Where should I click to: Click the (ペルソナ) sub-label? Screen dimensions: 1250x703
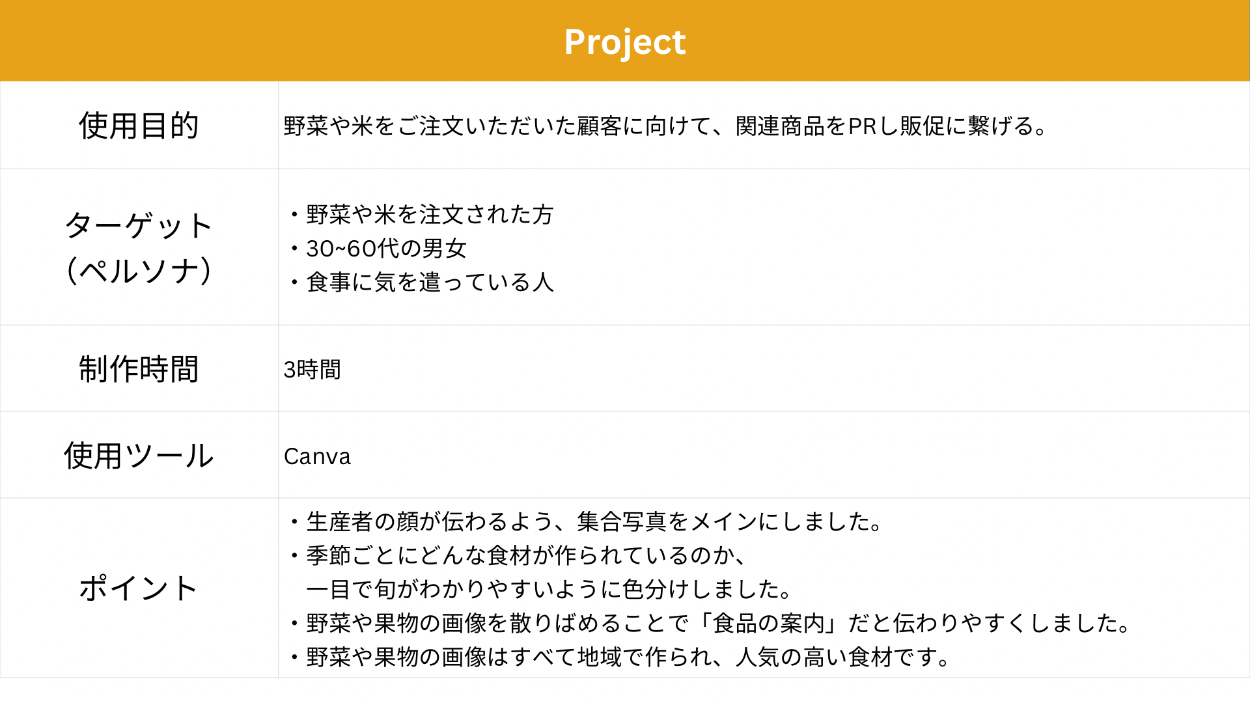point(139,271)
